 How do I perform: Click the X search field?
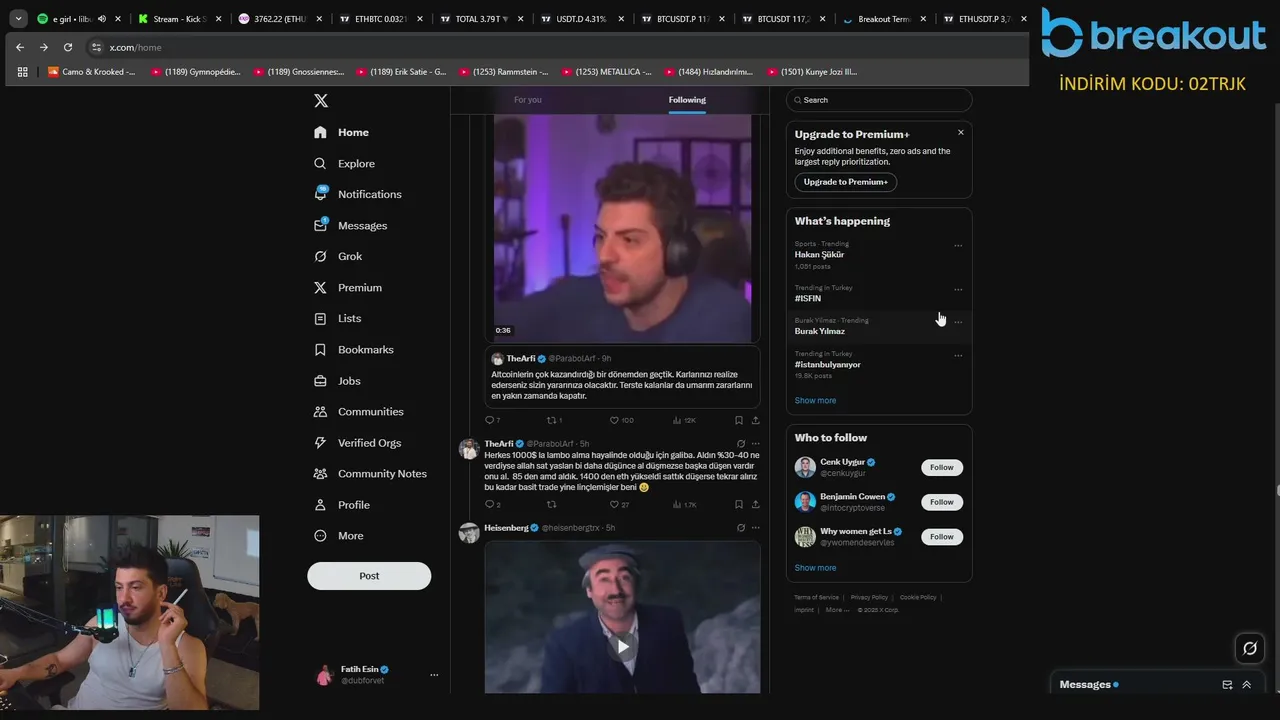[x=878, y=100]
